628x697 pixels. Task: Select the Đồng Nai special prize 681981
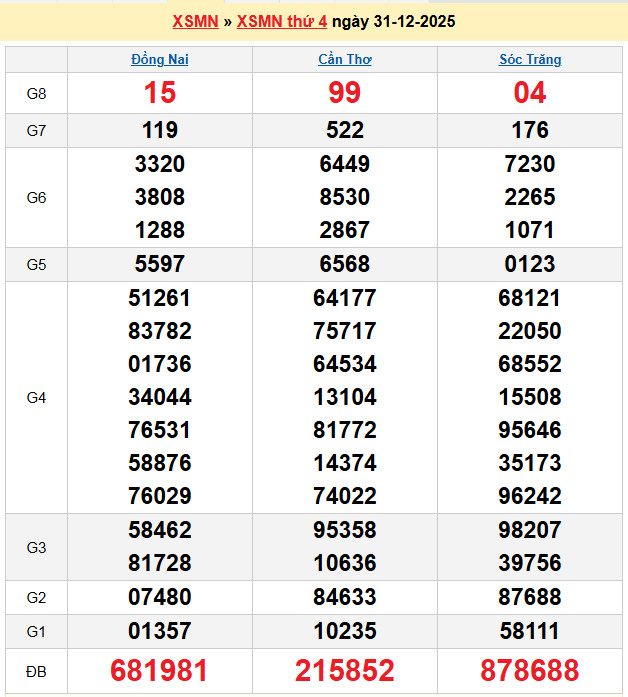[x=160, y=670]
